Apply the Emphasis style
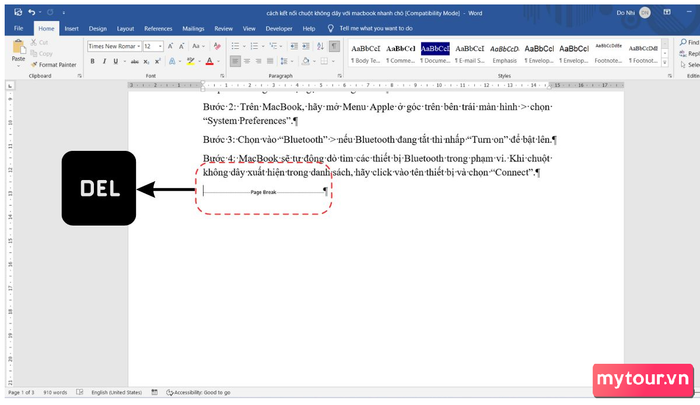This screenshot has height=405, width=700. [504, 54]
